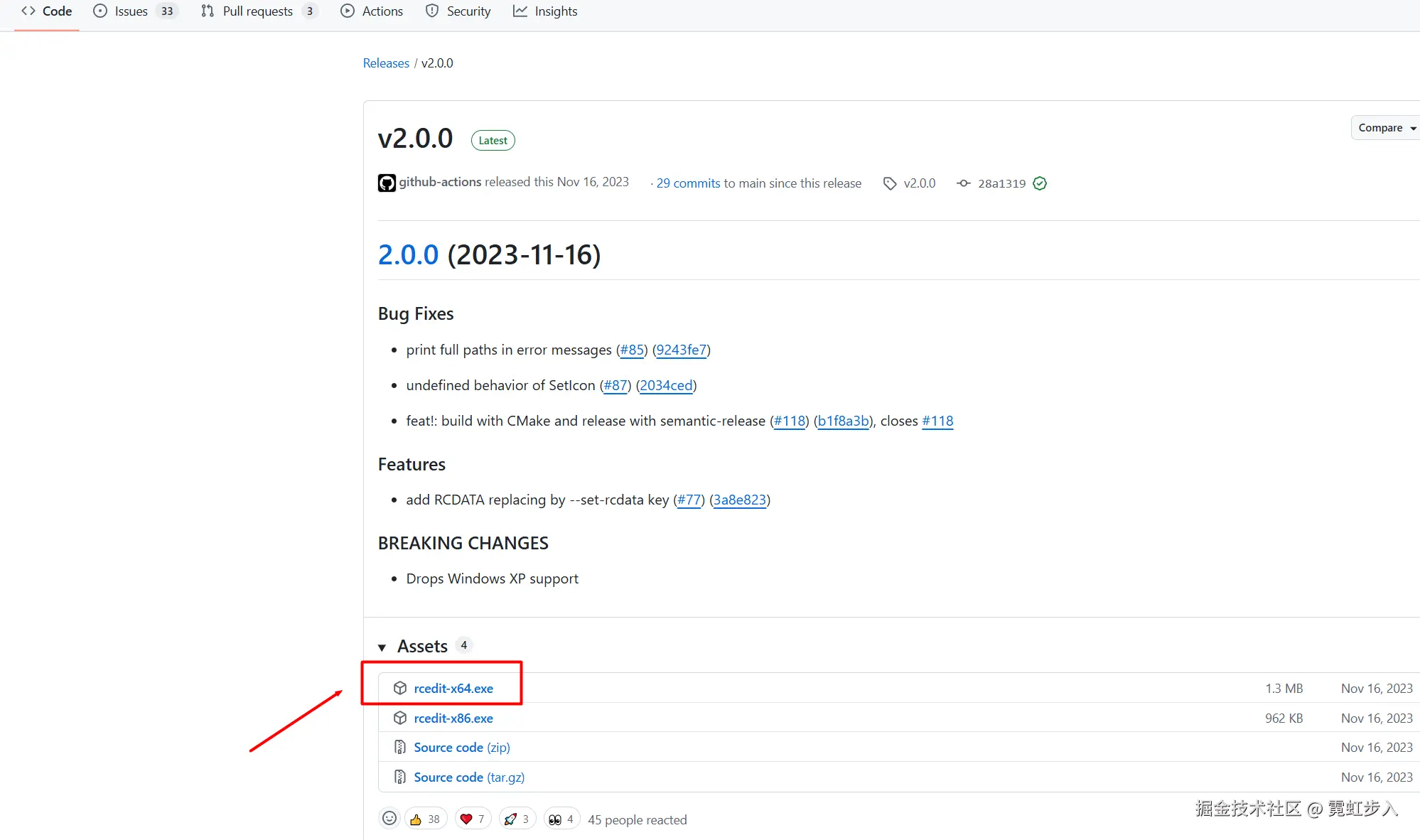Viewport: 1420px width, 840px height.
Task: Click the Features heading
Action: click(x=412, y=465)
